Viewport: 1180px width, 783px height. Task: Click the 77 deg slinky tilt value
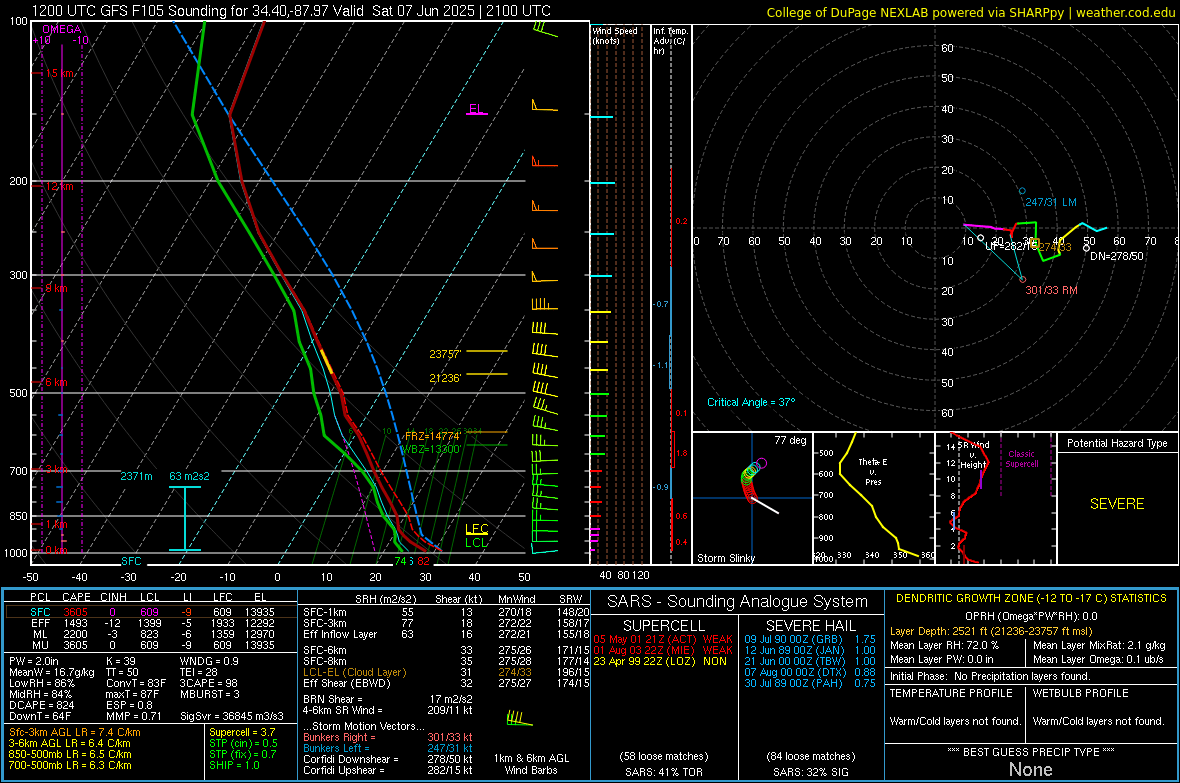tap(790, 440)
